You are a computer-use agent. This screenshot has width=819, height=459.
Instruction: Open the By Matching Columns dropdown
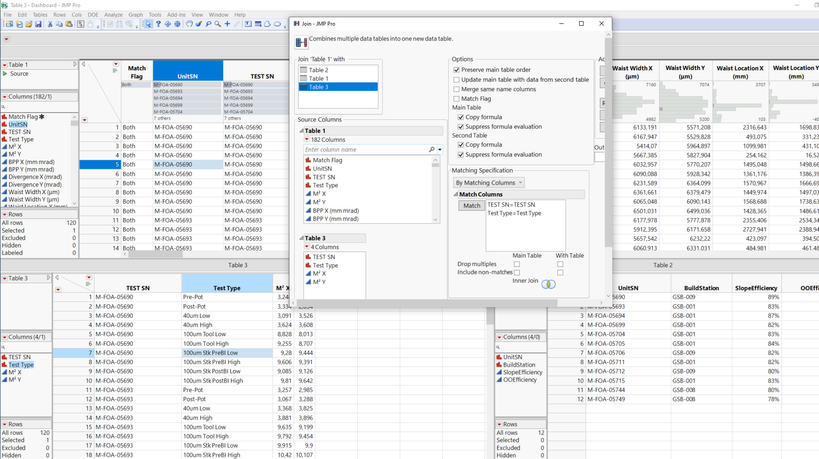click(489, 183)
